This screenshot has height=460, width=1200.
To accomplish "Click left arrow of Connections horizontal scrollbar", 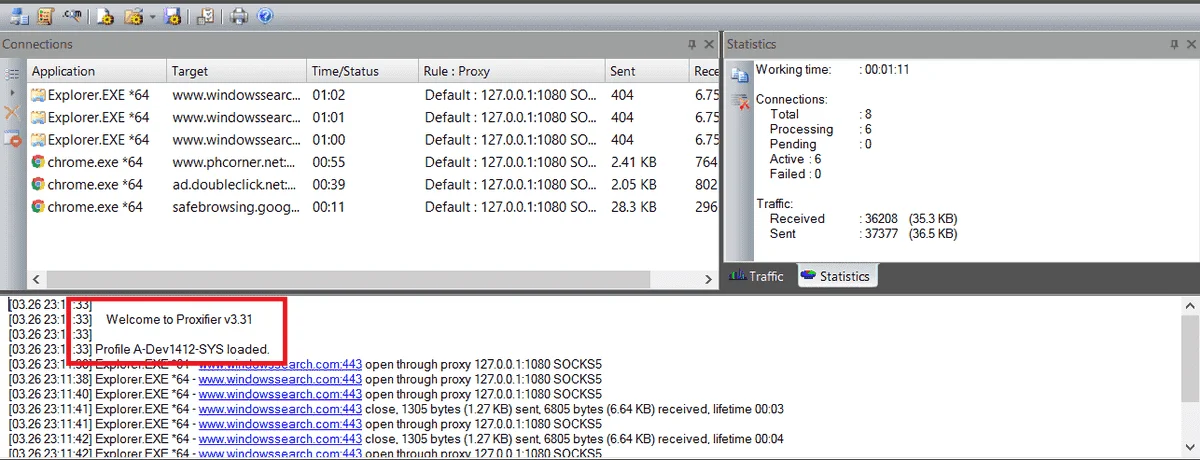I will pyautogui.click(x=37, y=280).
